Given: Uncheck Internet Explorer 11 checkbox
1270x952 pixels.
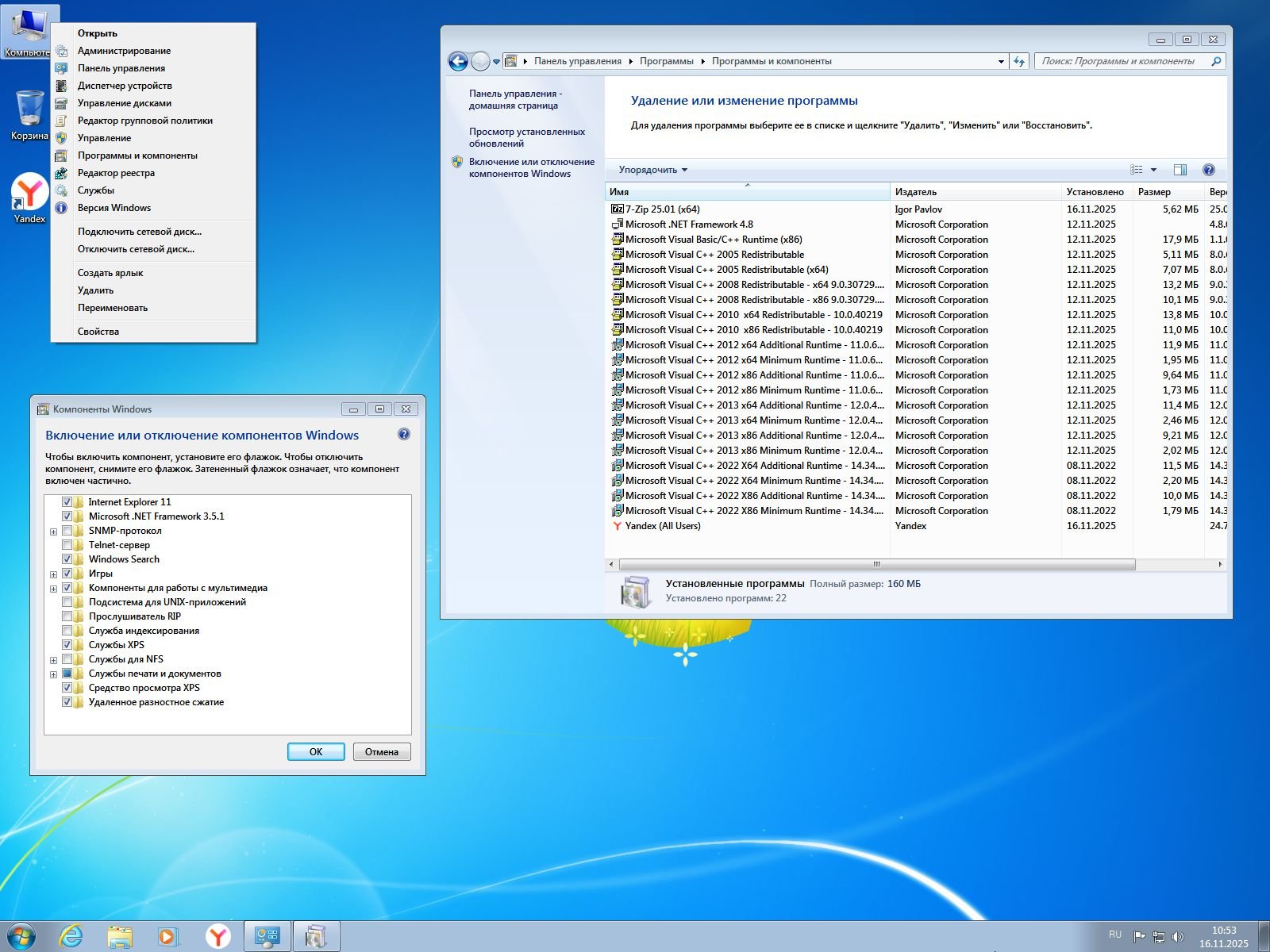Looking at the screenshot, I should coord(67,502).
